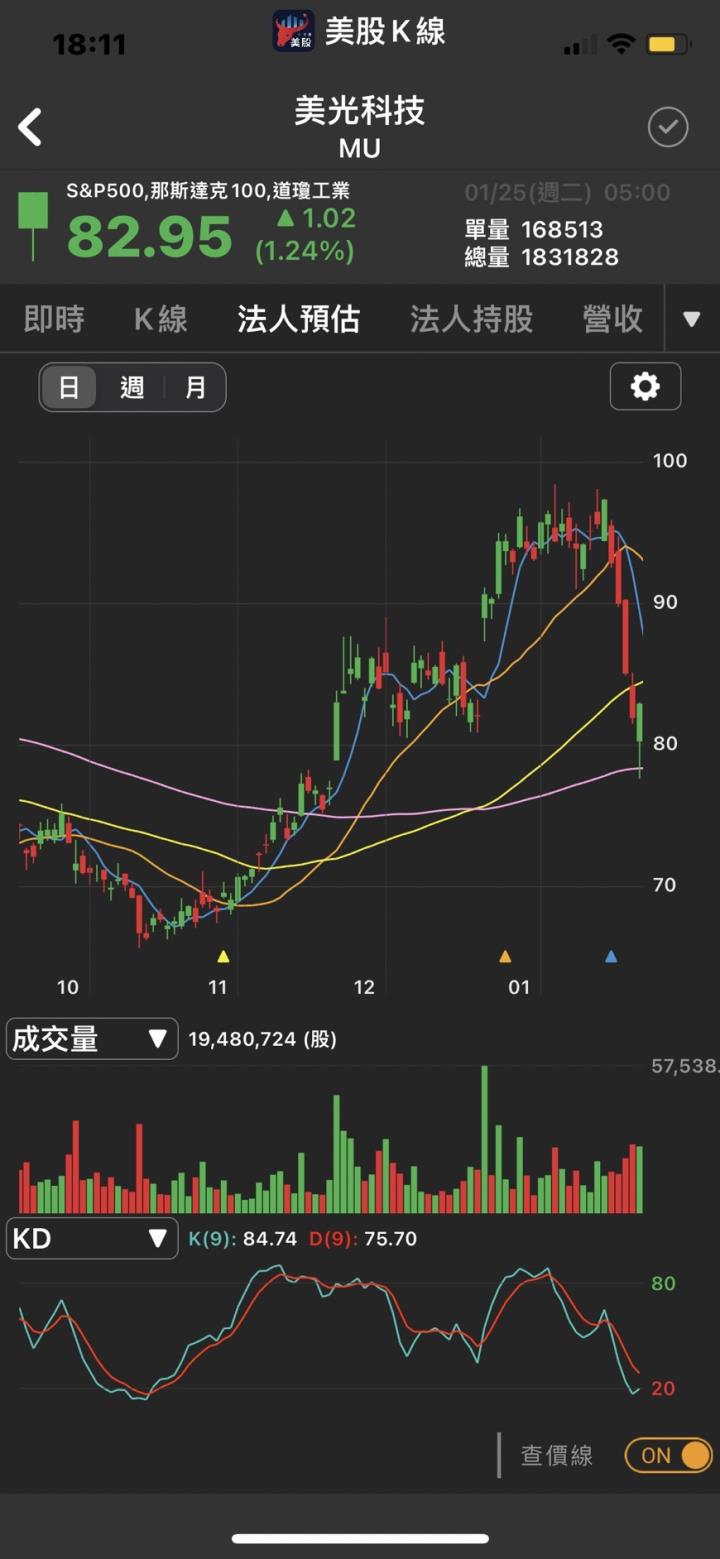Viewport: 720px width, 1559px height.
Task: Tap the Wi-Fi status icon
Action: pyautogui.click(x=621, y=44)
